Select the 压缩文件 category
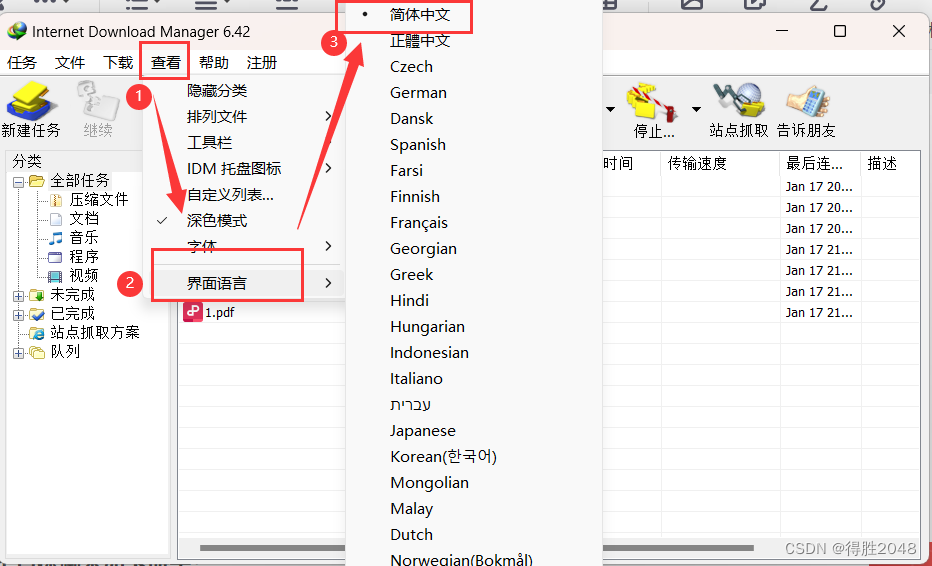 (99, 199)
